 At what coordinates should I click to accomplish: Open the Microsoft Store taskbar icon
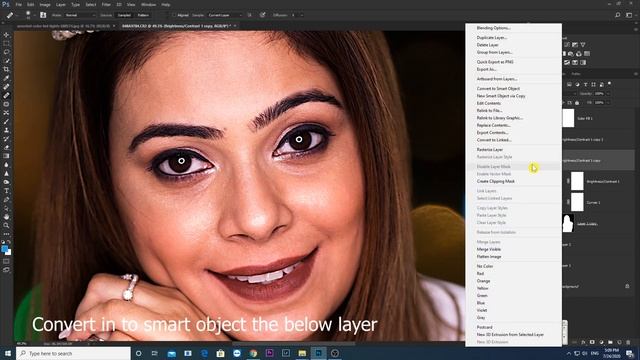pyautogui.click(x=220, y=353)
